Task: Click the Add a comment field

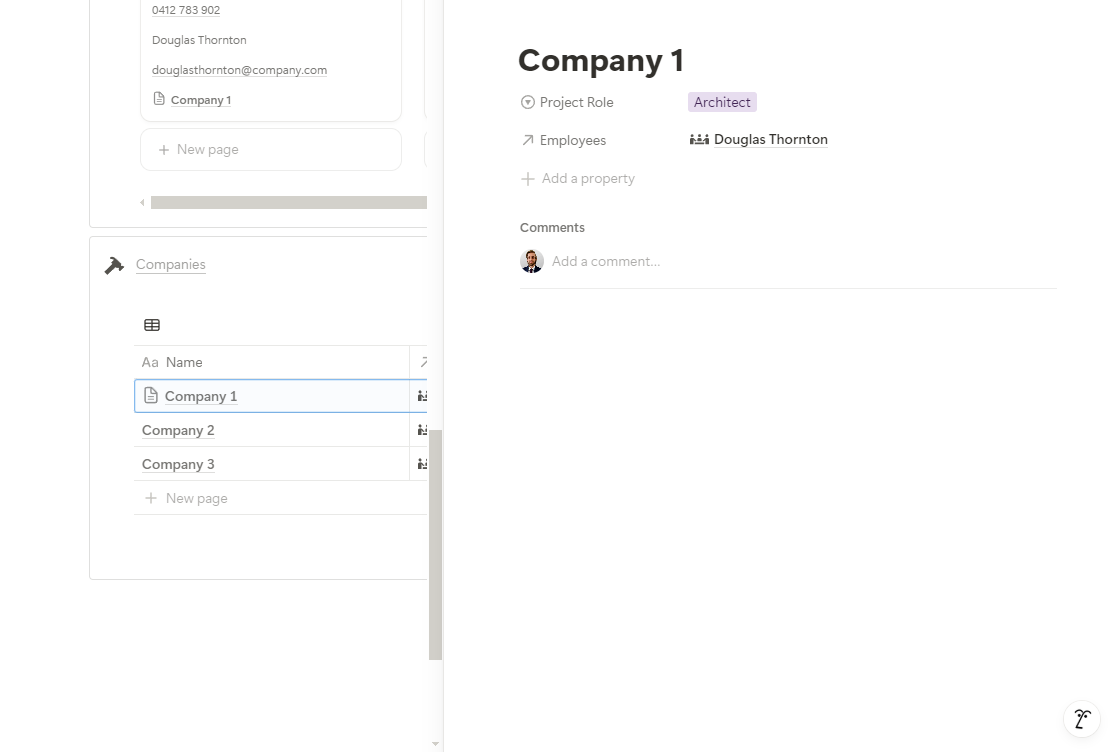Action: (x=606, y=261)
